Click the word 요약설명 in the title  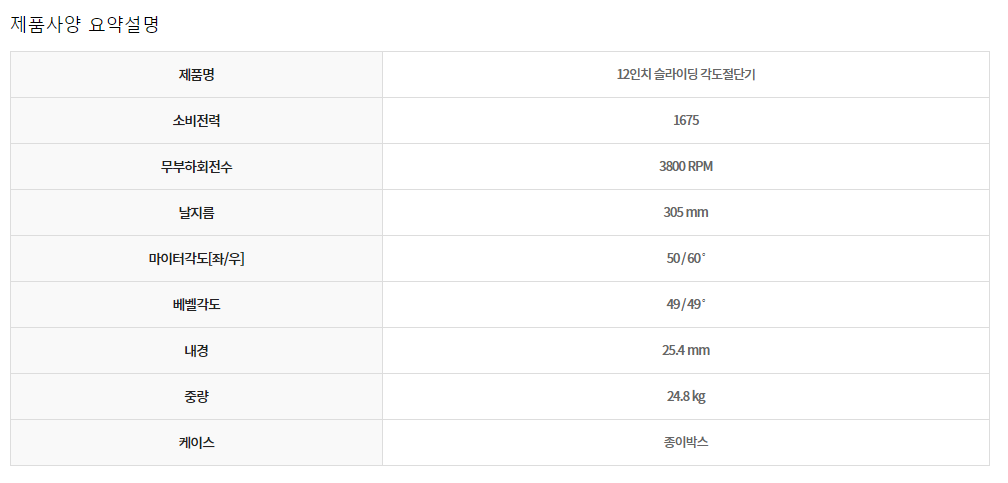(125, 25)
